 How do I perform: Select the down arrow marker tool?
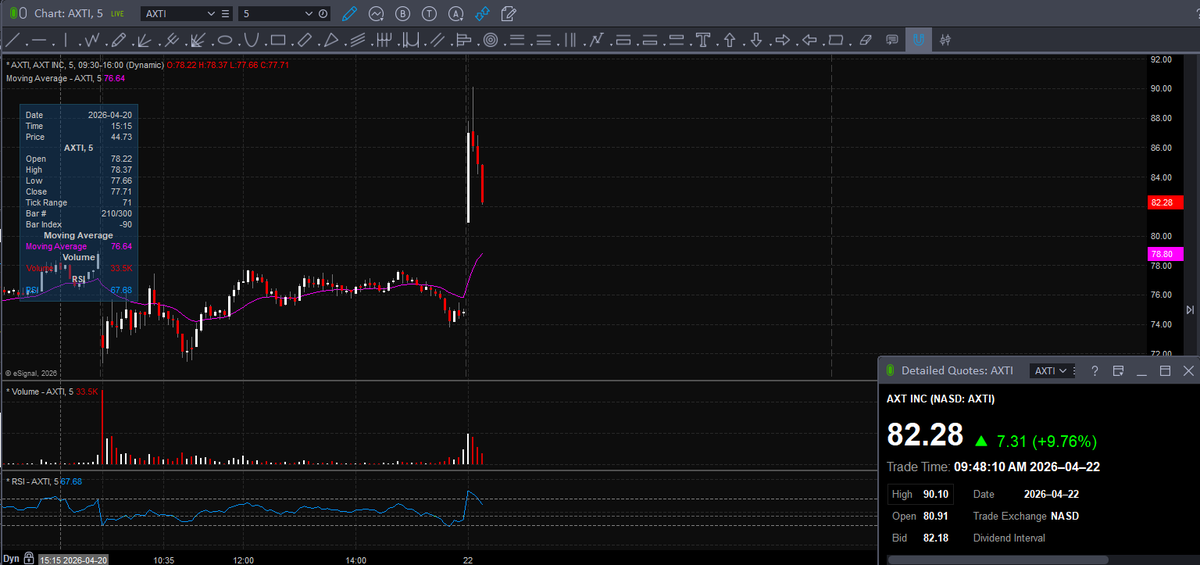[x=756, y=40]
